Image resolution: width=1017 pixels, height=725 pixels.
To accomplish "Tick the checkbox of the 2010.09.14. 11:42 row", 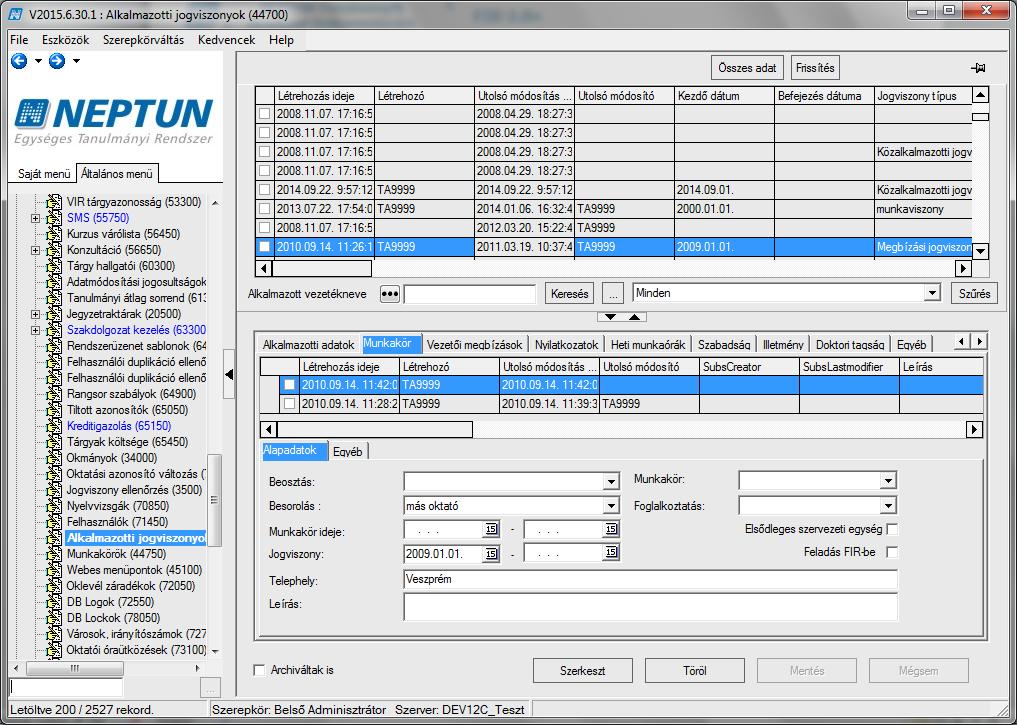I will click(289, 385).
